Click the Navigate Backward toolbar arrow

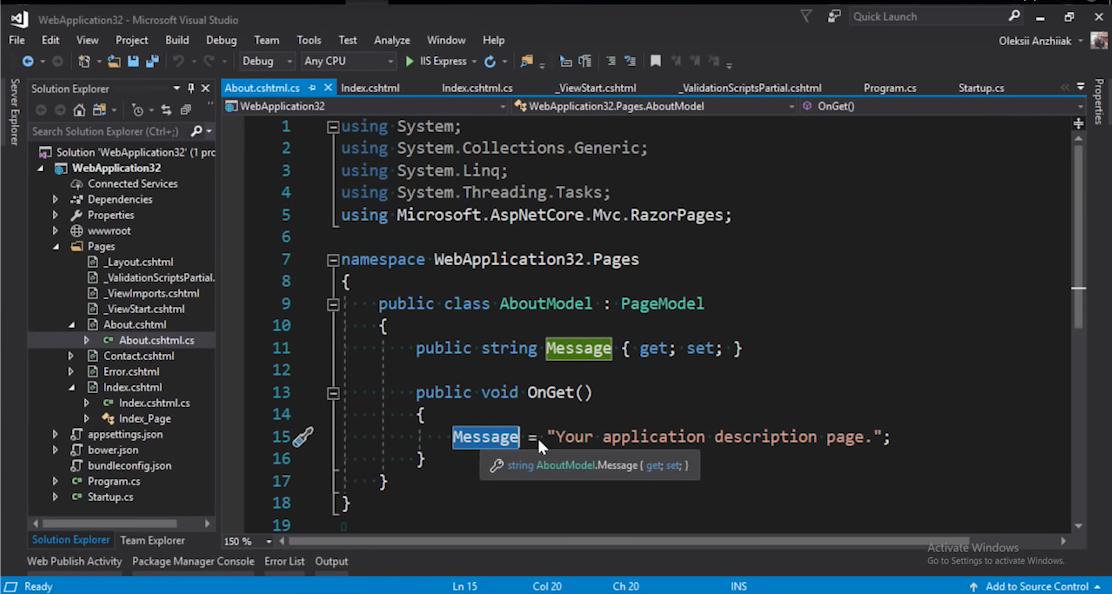point(28,62)
